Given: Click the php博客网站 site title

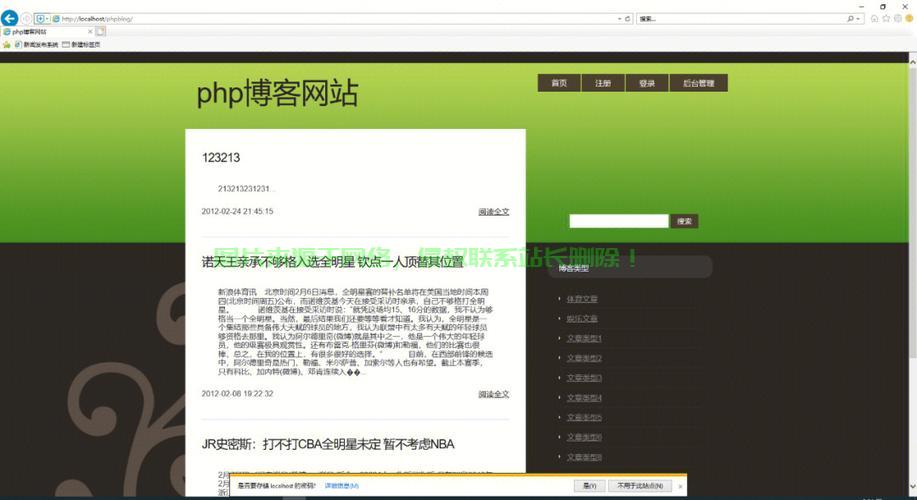Looking at the screenshot, I should click(x=277, y=94).
